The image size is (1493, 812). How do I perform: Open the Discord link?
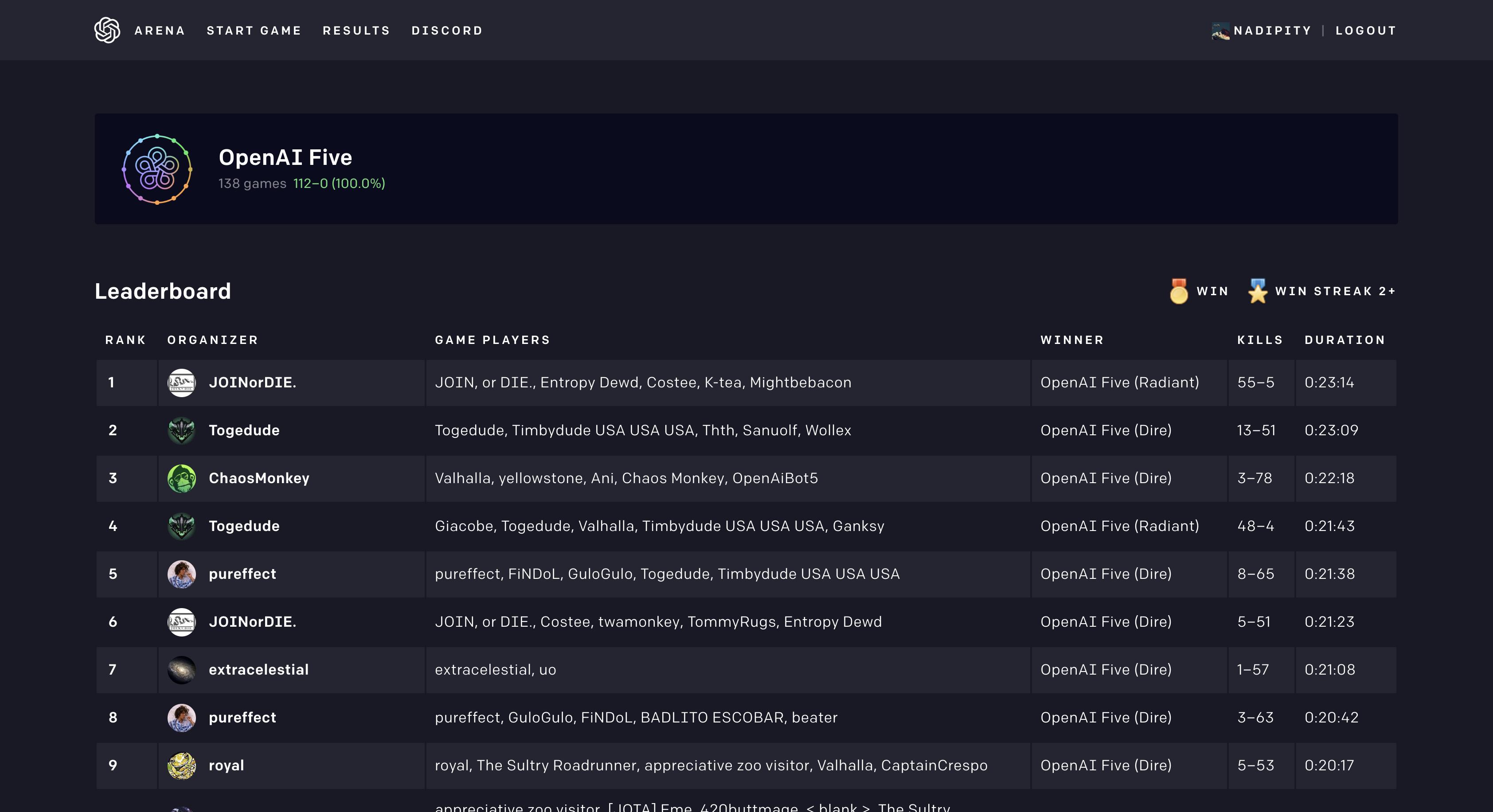447,31
